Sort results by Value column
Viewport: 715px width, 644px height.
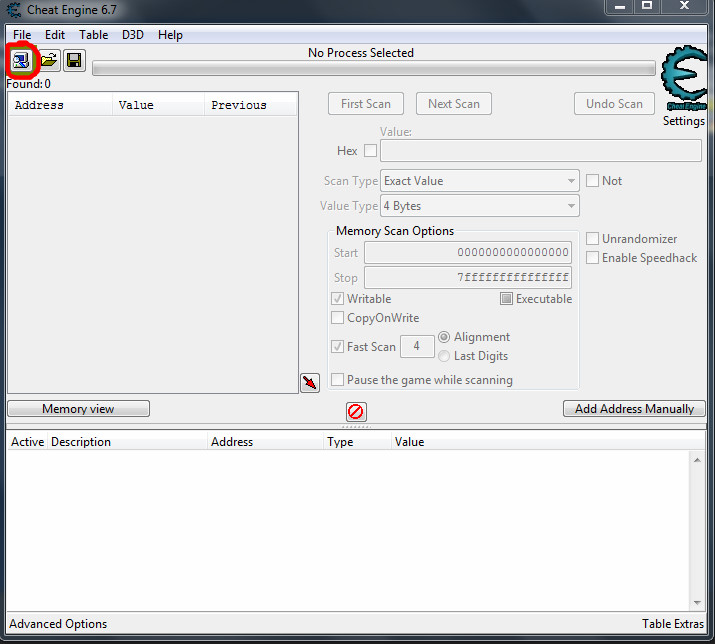point(158,105)
